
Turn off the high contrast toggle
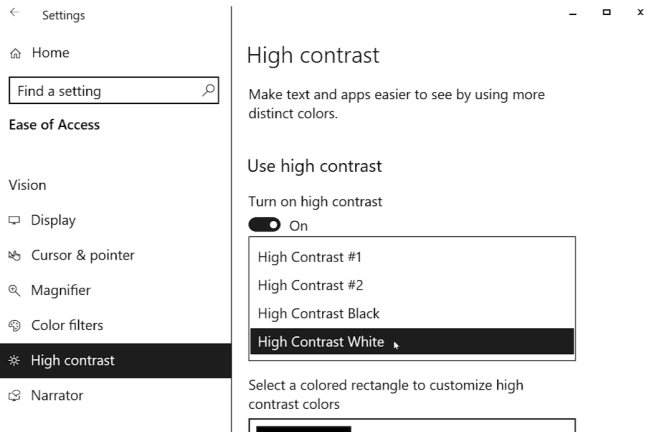(x=264, y=225)
